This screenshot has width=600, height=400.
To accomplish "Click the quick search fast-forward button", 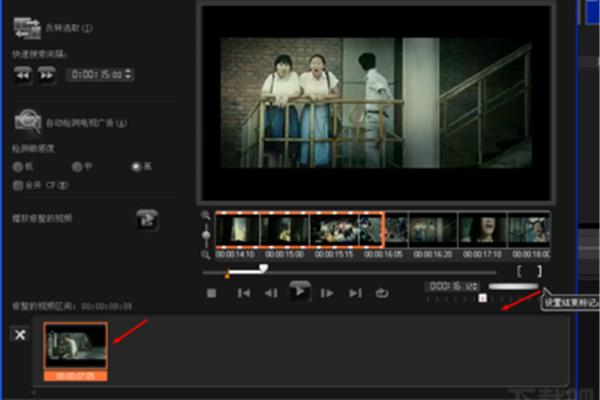I will coord(47,75).
